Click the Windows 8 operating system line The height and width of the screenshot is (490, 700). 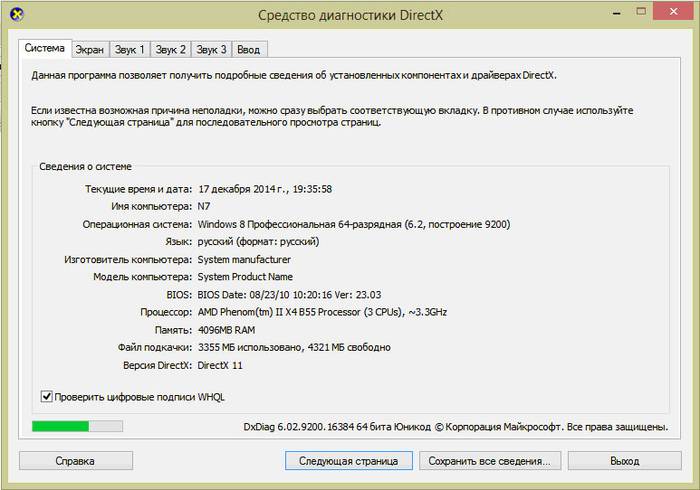click(341, 224)
